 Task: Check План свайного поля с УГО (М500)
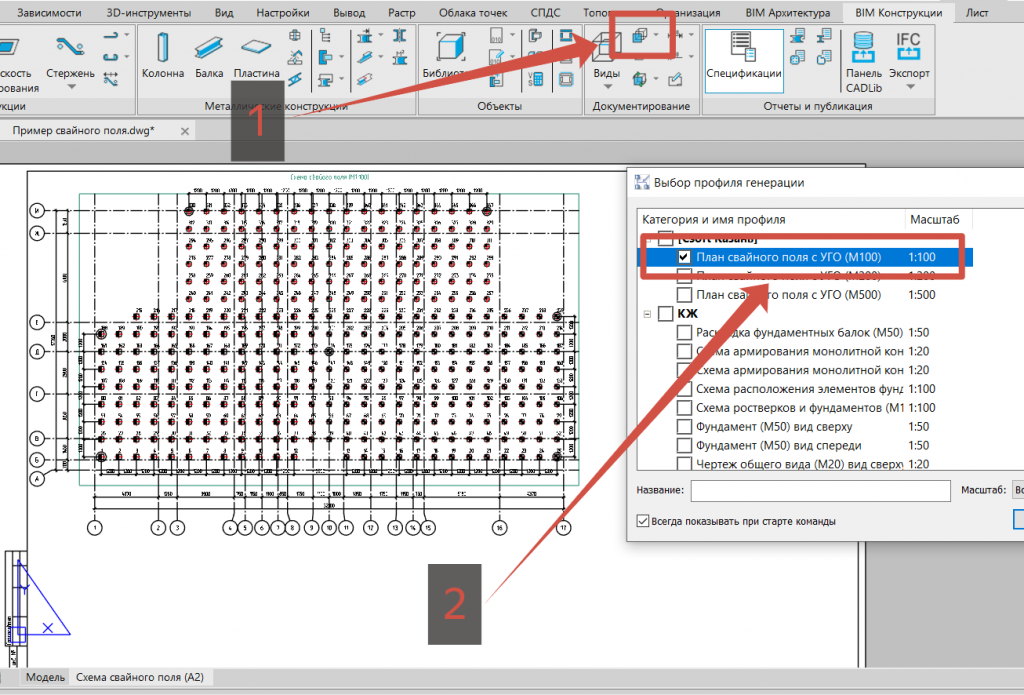pyautogui.click(x=684, y=295)
